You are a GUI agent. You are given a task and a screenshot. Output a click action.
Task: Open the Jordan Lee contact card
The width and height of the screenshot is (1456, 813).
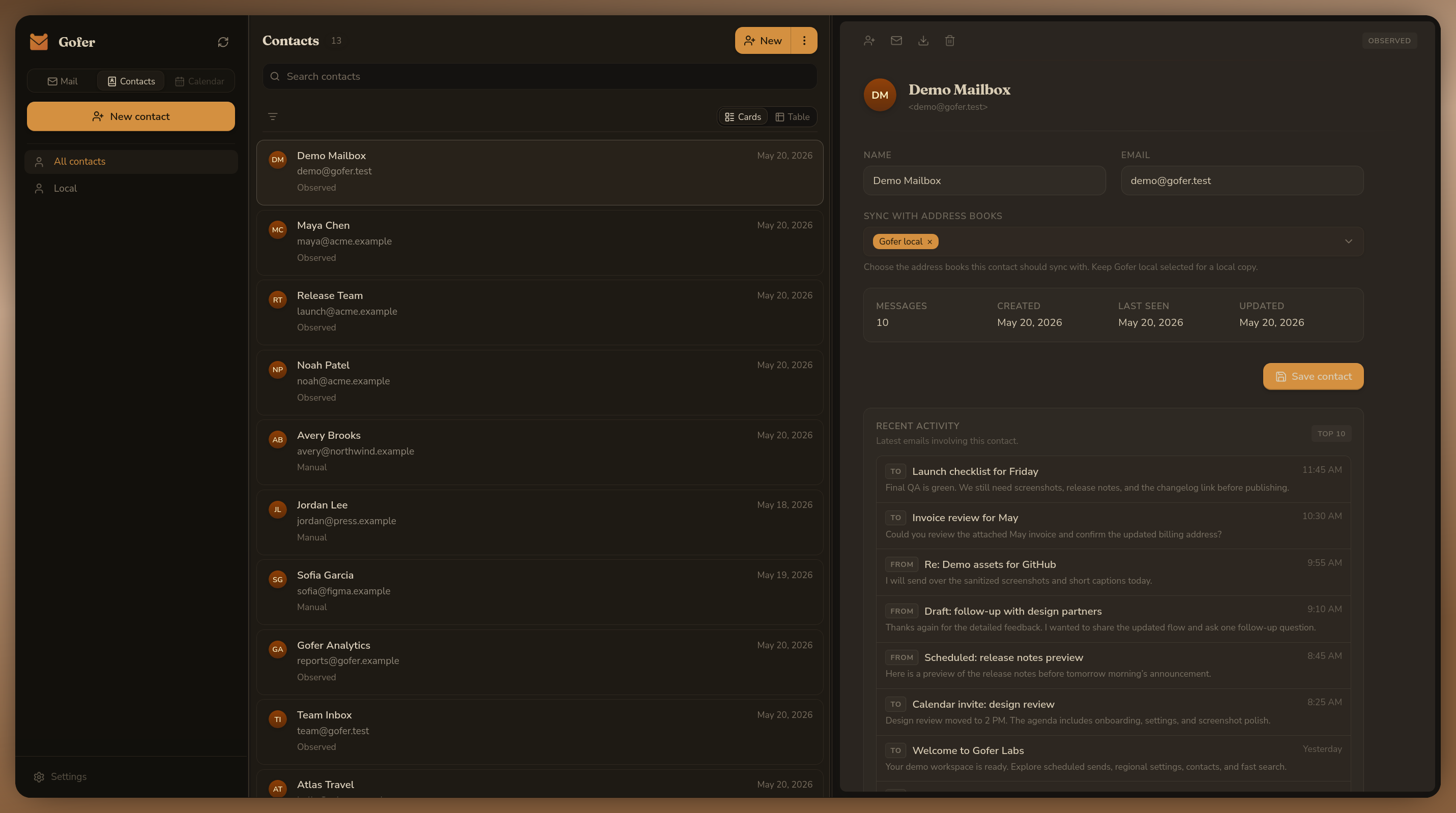pos(539,522)
